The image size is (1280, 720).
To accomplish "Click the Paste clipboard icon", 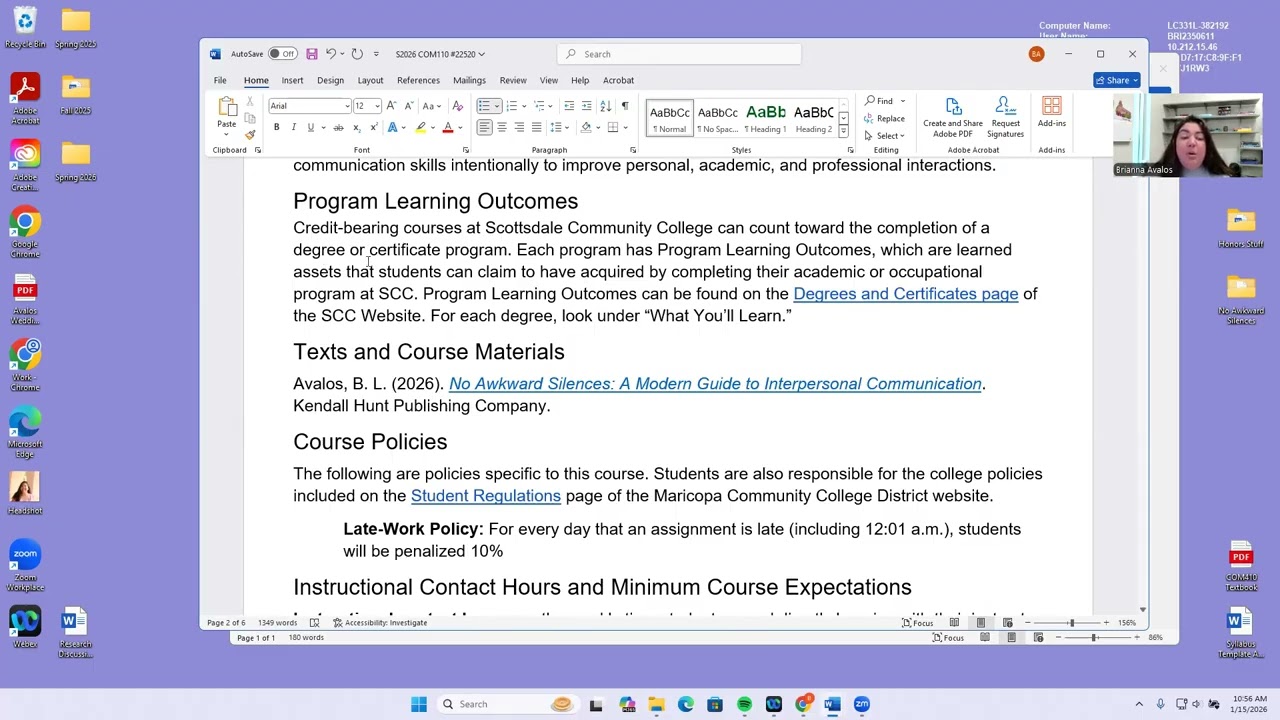I will coord(227,108).
